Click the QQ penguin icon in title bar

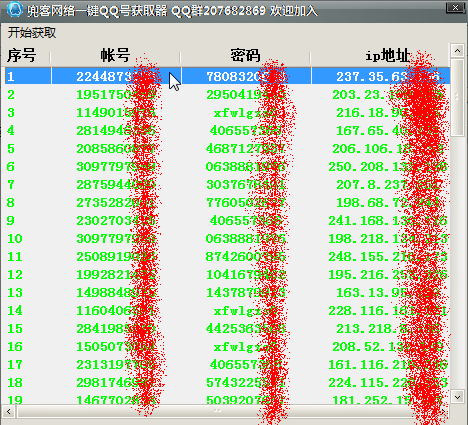click(x=15, y=9)
